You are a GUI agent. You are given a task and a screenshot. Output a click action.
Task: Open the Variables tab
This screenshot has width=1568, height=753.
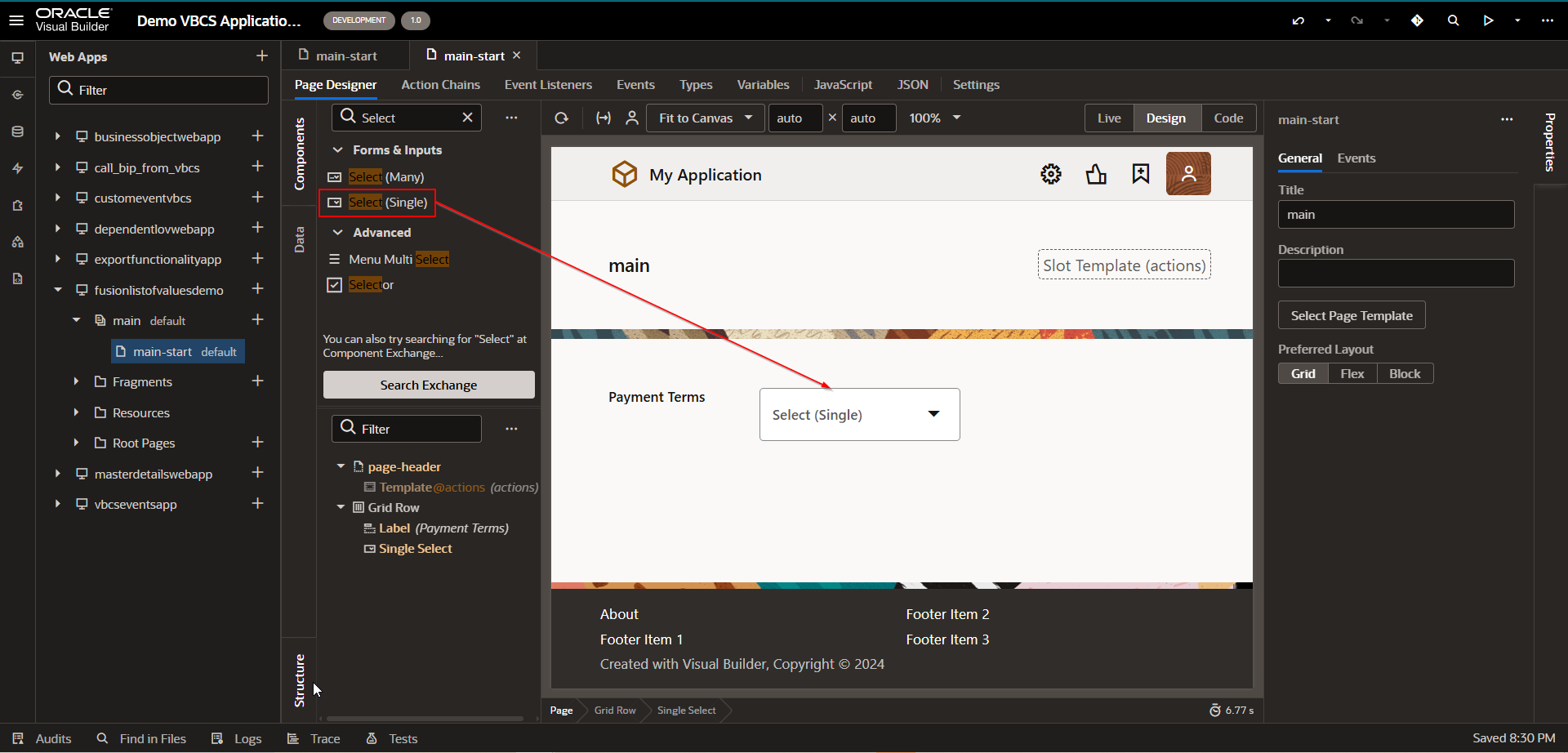point(763,85)
